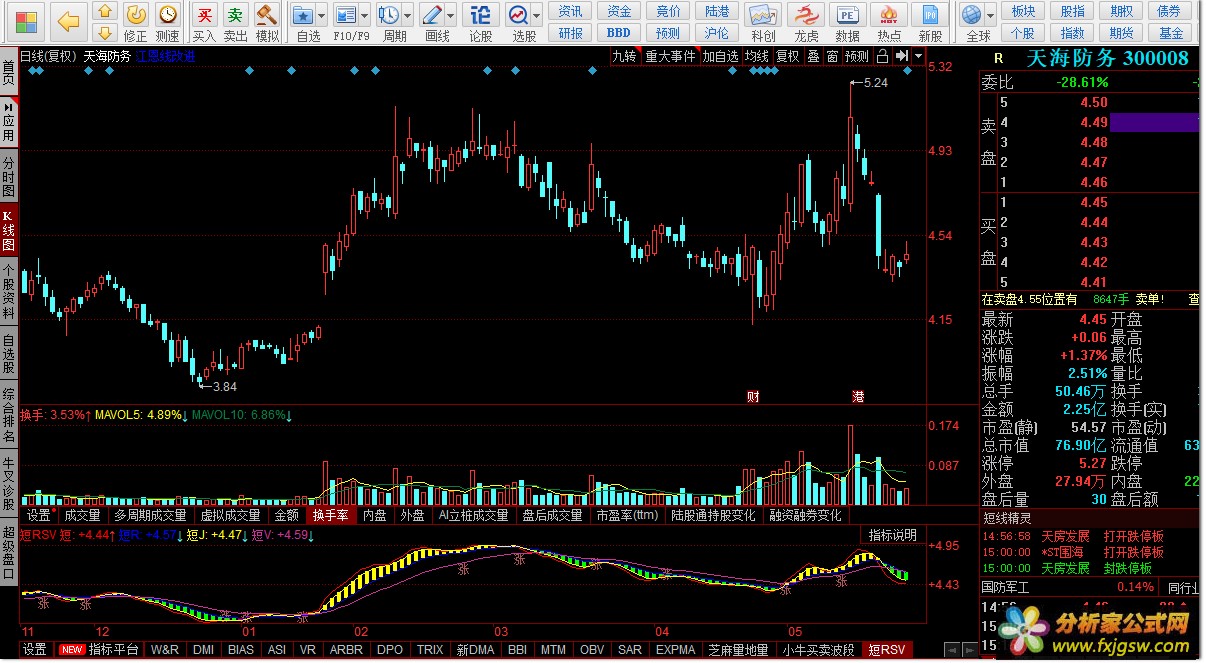Click the 3.84 low price label
The width and height of the screenshot is (1206, 663).
pos(224,386)
